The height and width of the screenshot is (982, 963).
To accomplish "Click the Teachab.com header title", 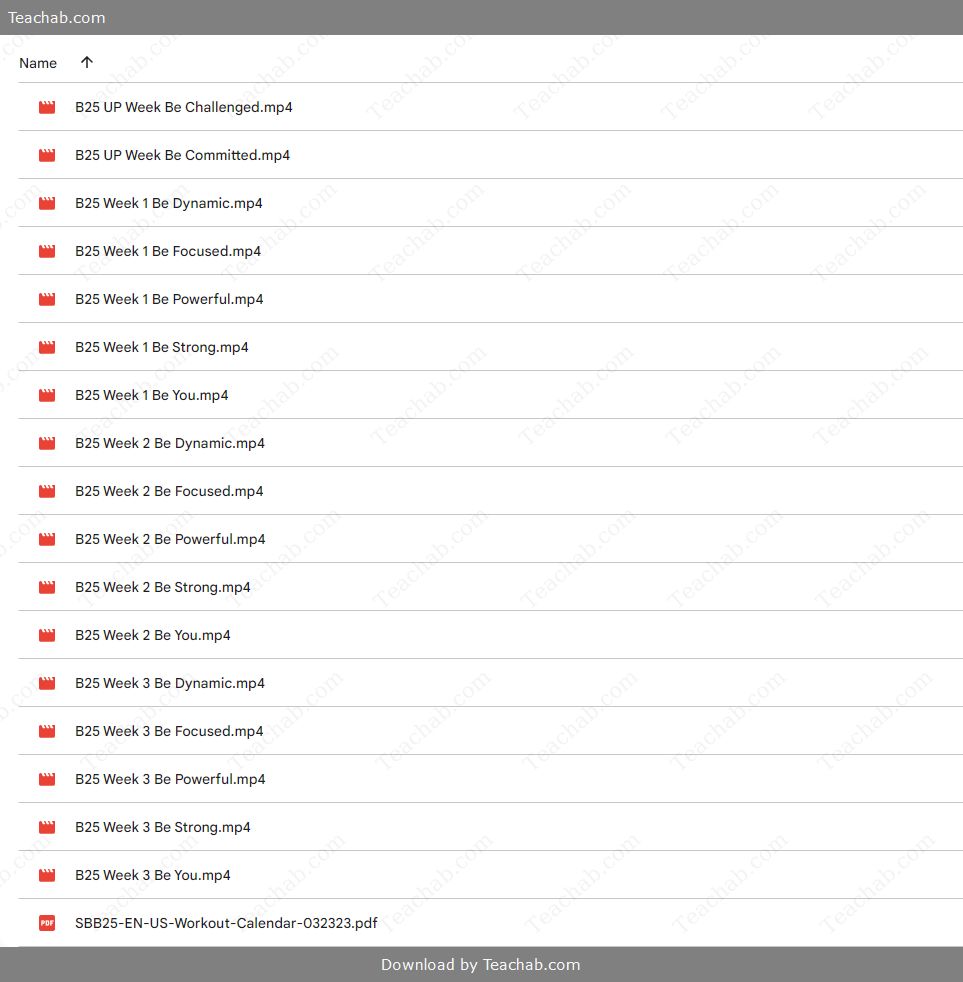I will [x=56, y=18].
